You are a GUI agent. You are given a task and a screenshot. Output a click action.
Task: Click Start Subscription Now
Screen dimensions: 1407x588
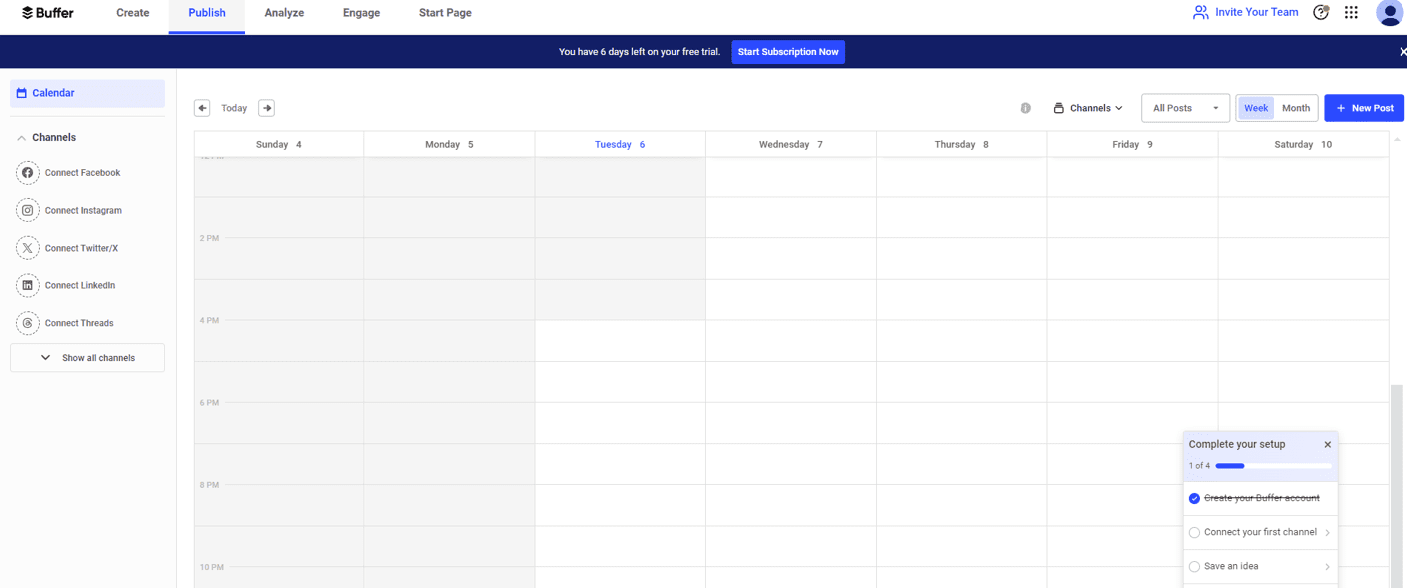pos(788,51)
